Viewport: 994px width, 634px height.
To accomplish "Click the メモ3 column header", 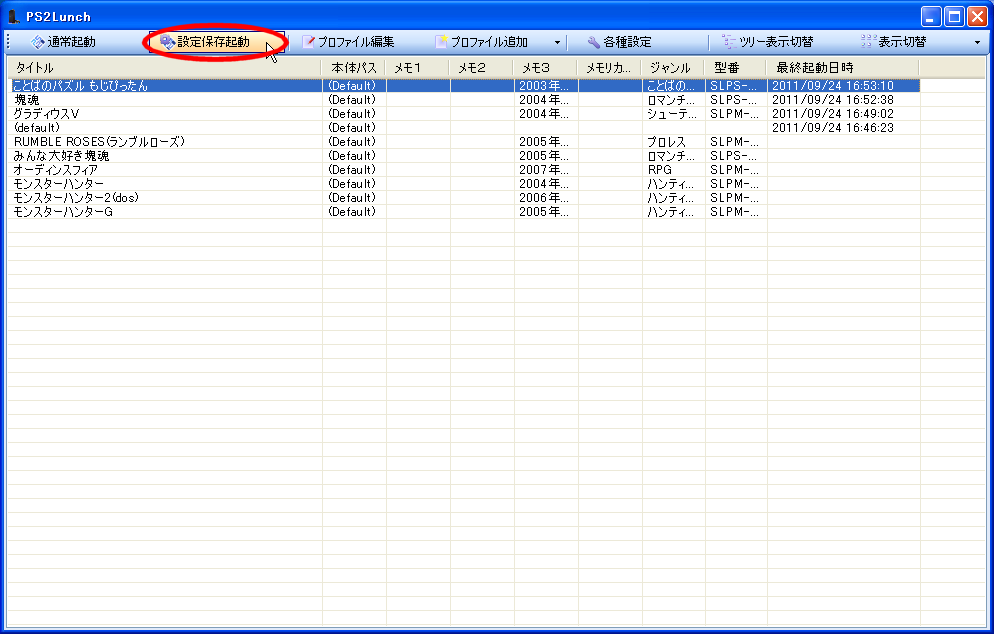I will [545, 68].
